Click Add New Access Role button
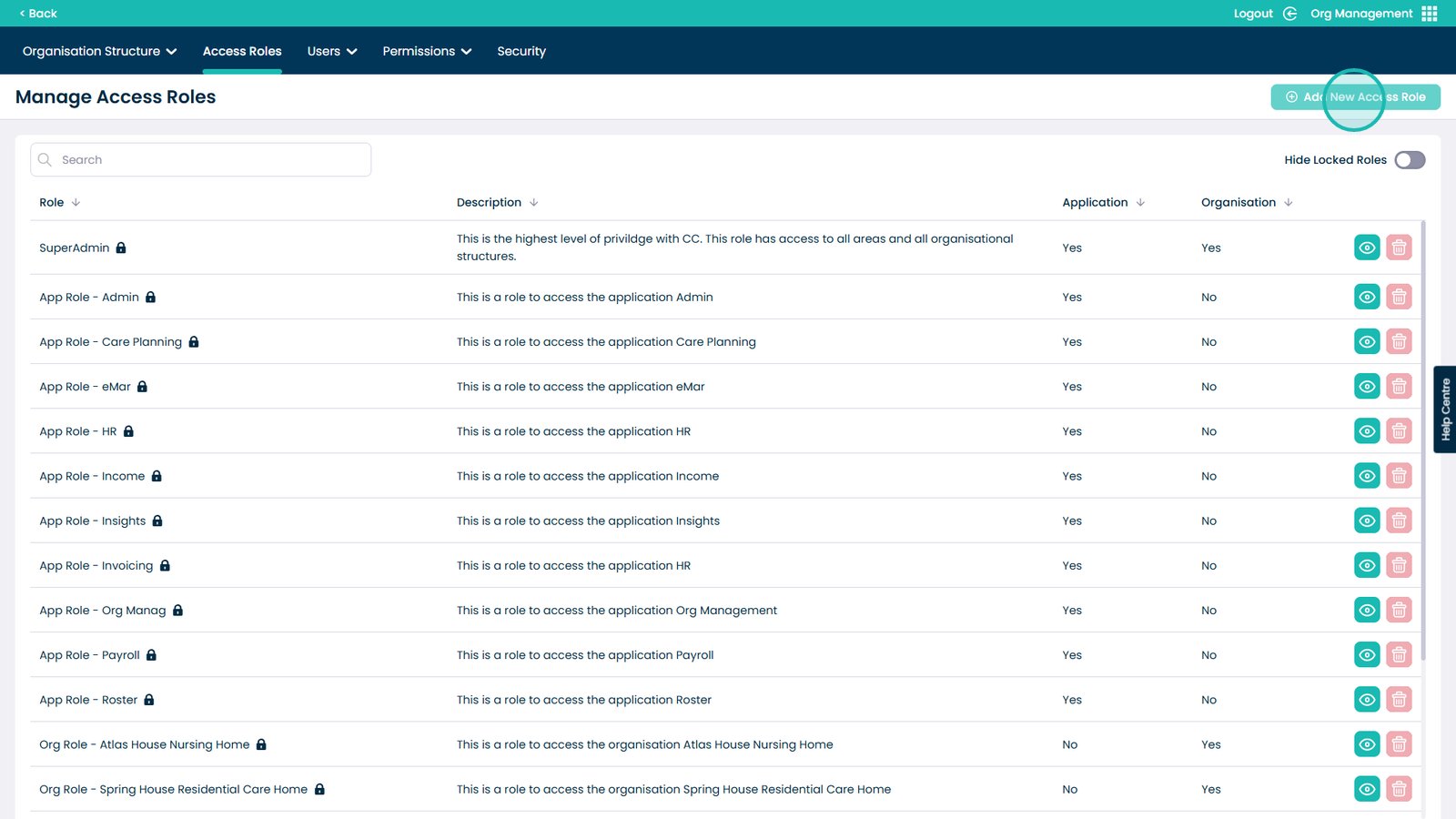The height and width of the screenshot is (819, 1456). (x=1355, y=97)
